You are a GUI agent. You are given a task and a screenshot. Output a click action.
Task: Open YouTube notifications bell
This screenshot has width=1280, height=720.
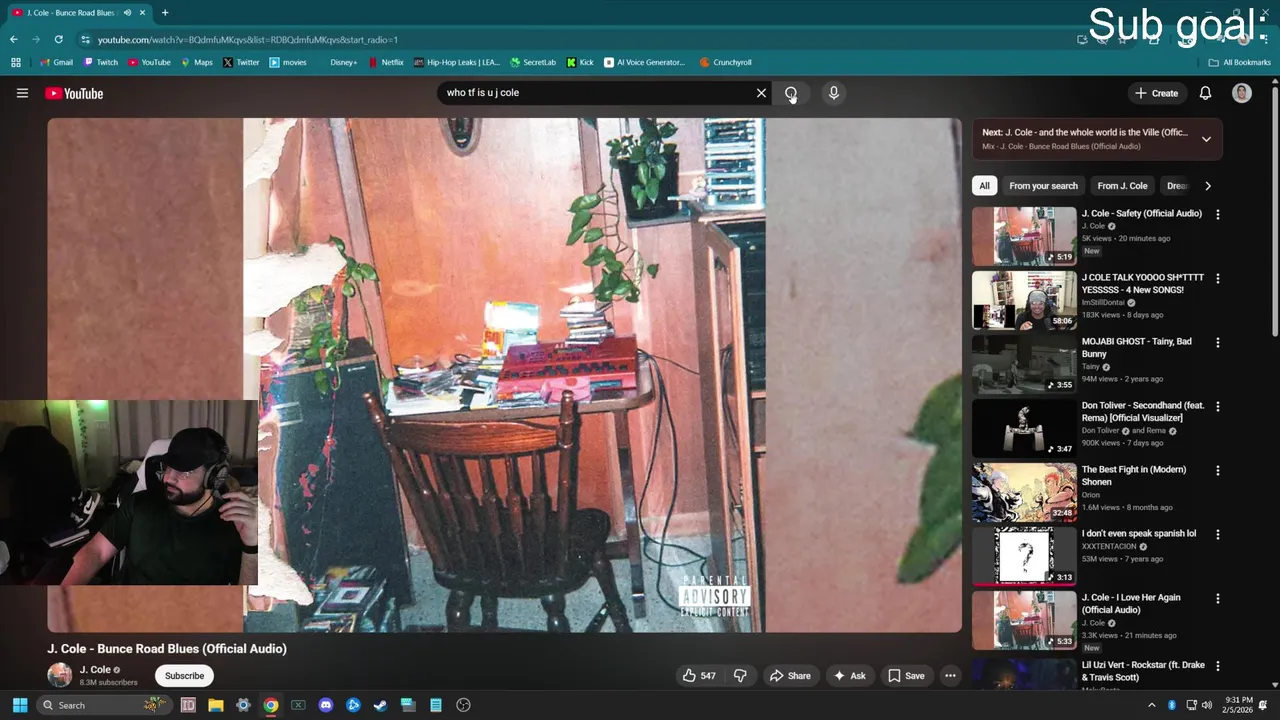[x=1205, y=93]
